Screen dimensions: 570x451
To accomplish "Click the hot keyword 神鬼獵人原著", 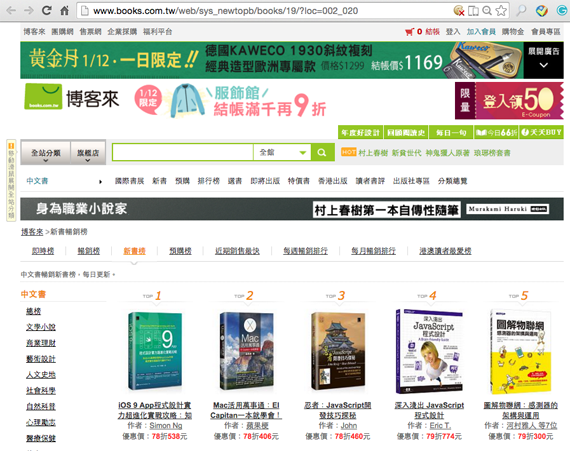I will click(448, 153).
